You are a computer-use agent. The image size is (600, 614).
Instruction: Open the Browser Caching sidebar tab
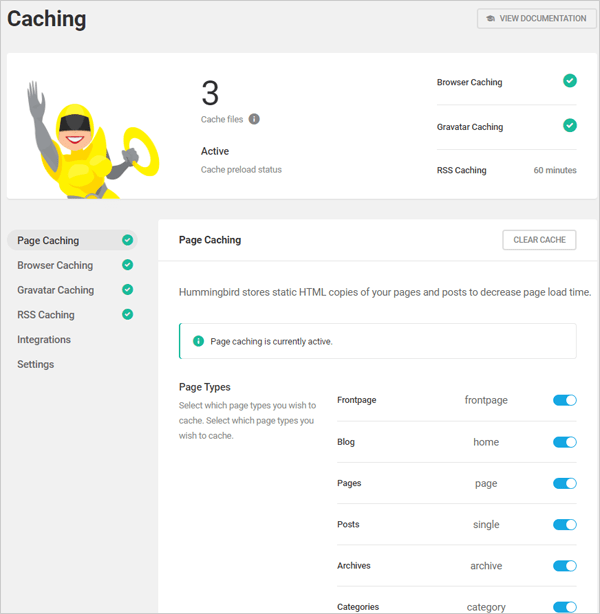click(x=55, y=265)
